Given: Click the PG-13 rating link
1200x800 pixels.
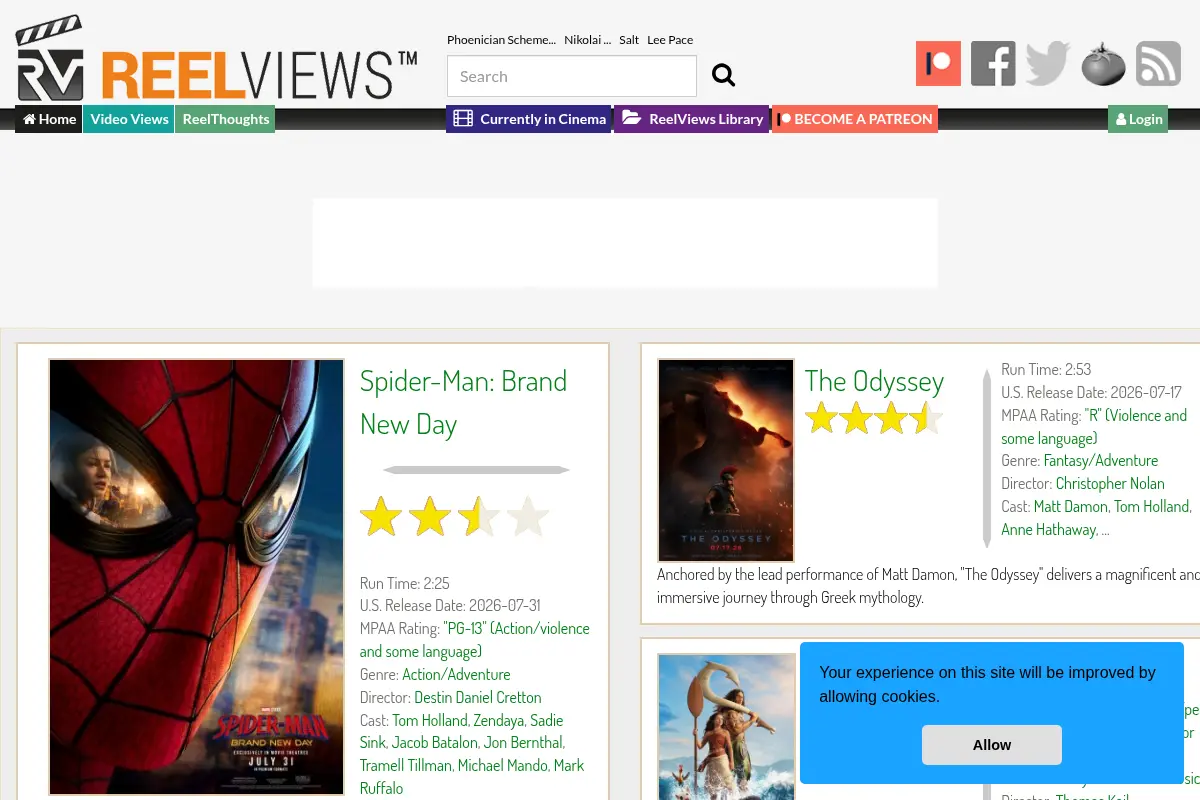Looking at the screenshot, I should pyautogui.click(x=475, y=640).
